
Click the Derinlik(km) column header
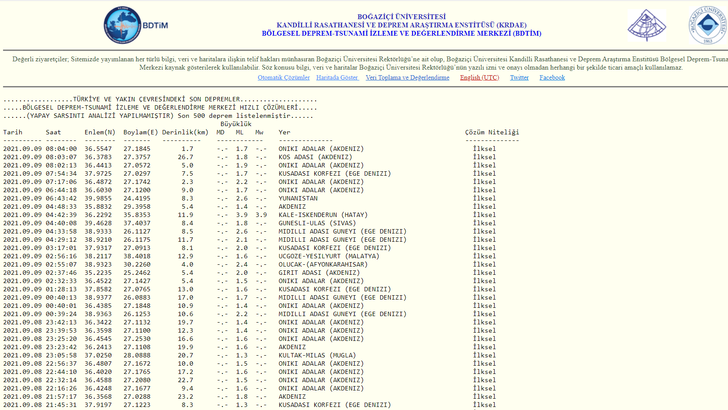pyautogui.click(x=185, y=132)
